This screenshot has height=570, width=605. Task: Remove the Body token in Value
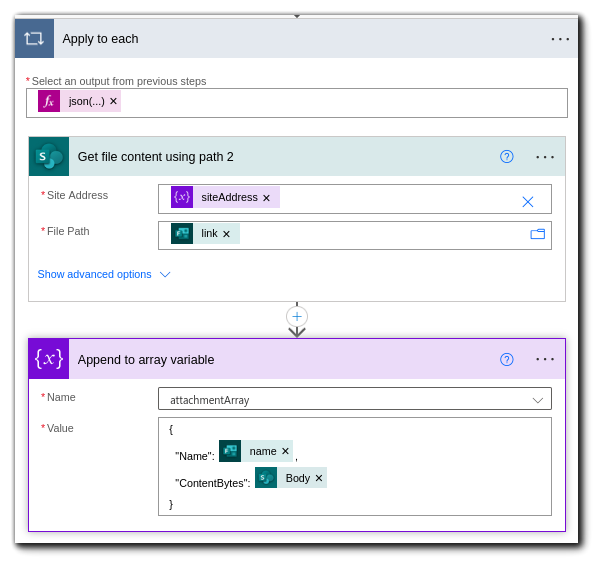point(319,478)
